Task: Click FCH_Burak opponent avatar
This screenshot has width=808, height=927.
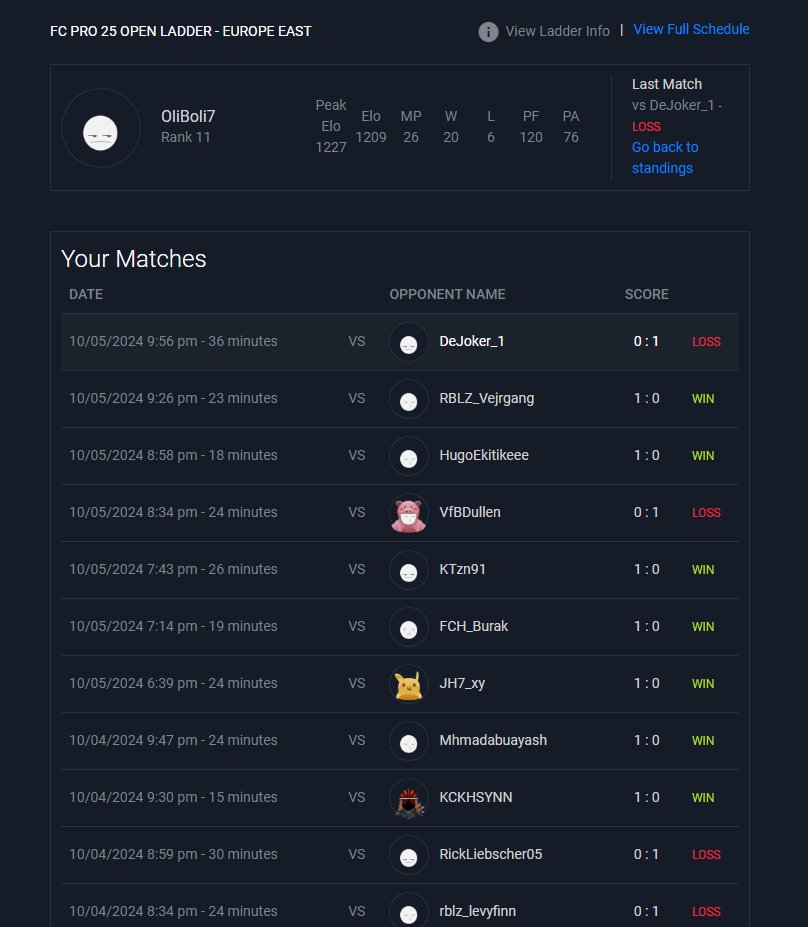Action: click(x=408, y=627)
